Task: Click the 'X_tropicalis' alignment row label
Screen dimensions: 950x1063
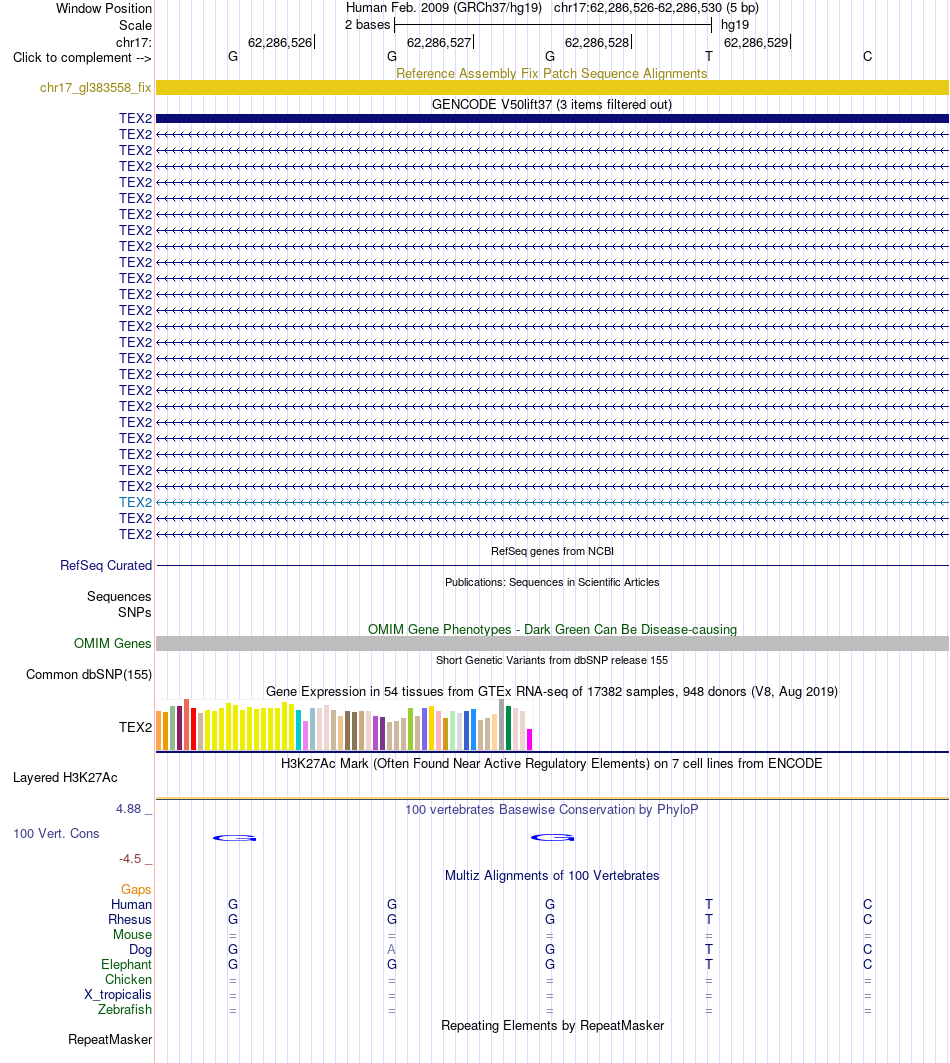Action: tap(118, 995)
